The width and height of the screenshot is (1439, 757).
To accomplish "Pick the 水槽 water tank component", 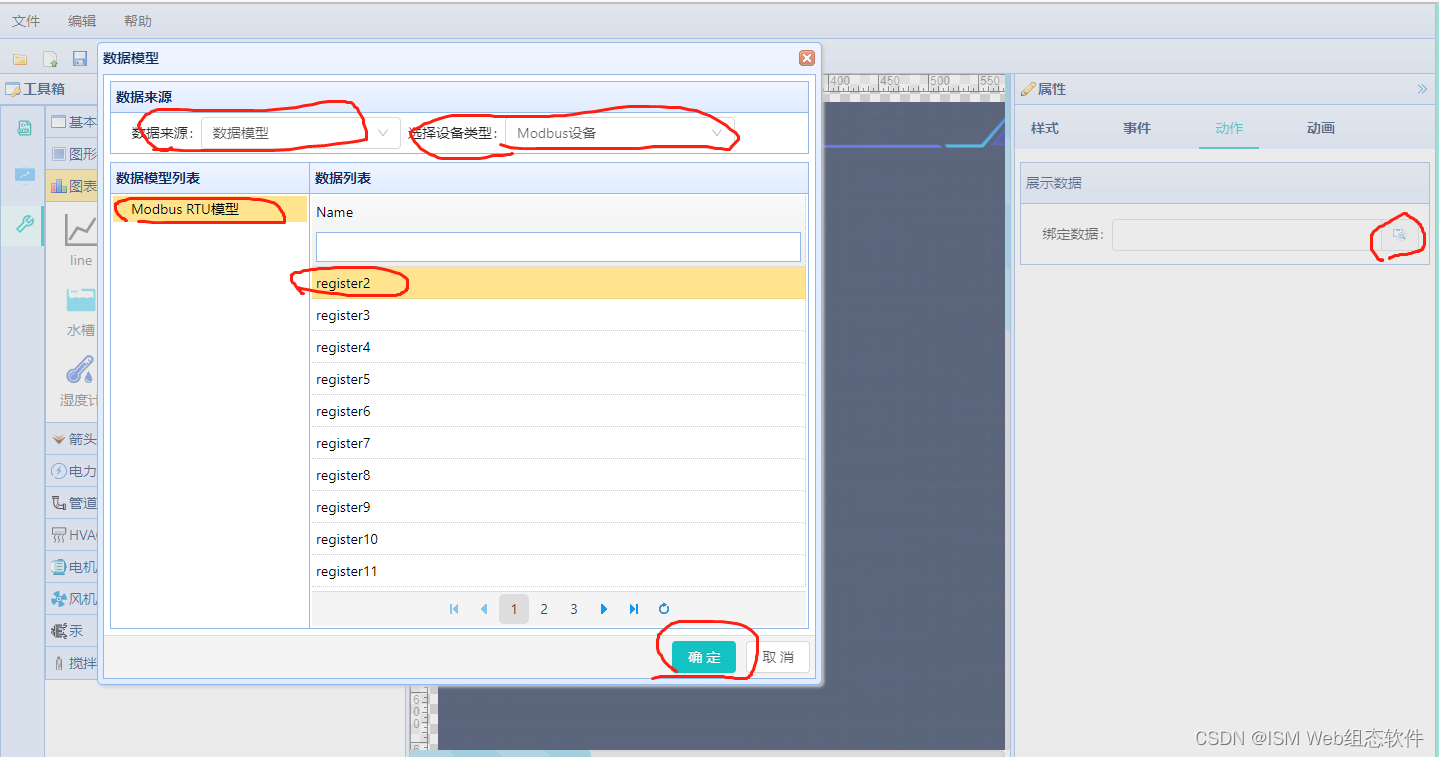I will click(x=81, y=310).
